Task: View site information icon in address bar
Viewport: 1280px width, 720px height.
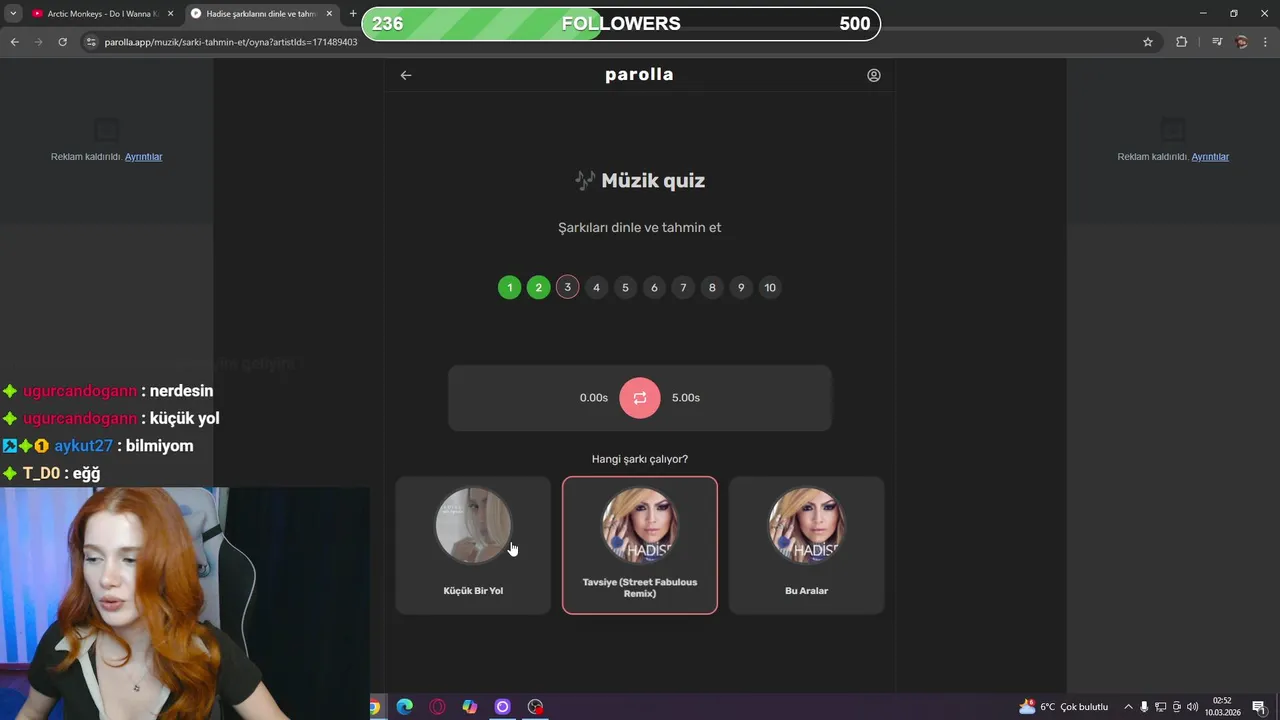Action: [x=91, y=42]
